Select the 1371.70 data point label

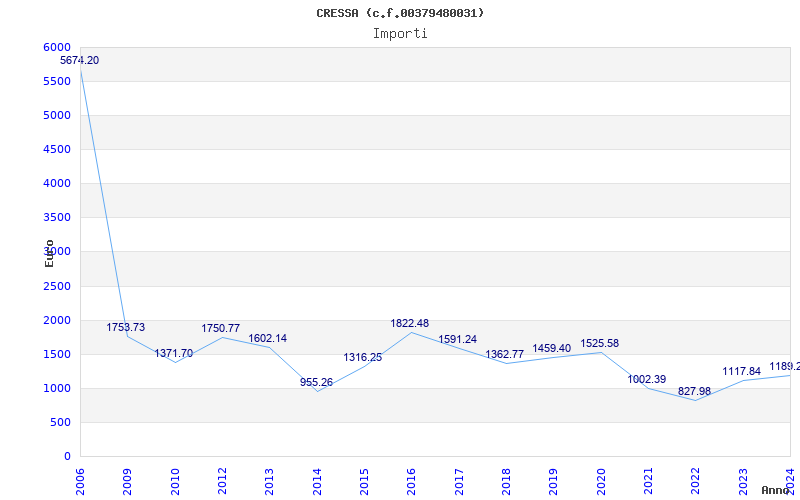pos(173,354)
